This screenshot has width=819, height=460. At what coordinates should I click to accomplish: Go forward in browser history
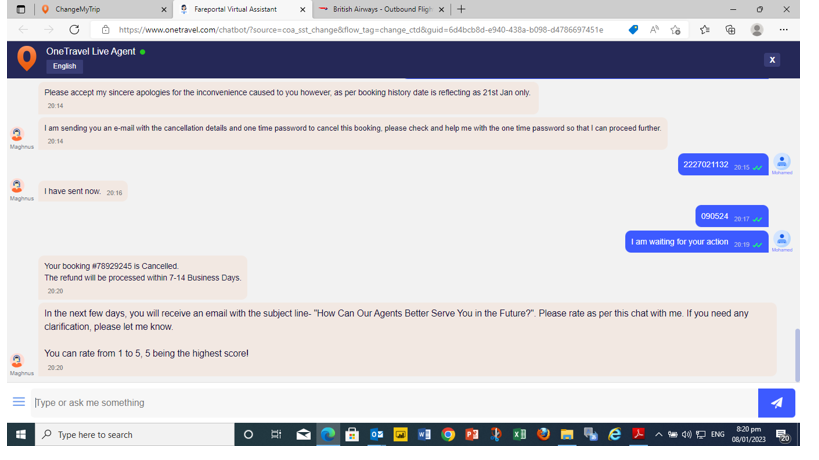coord(49,30)
